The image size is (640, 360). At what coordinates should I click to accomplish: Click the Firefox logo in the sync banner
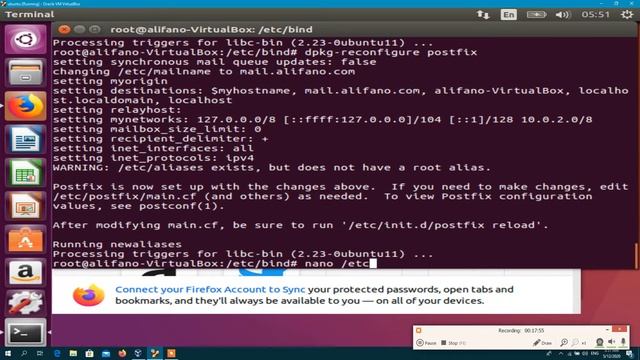point(89,295)
